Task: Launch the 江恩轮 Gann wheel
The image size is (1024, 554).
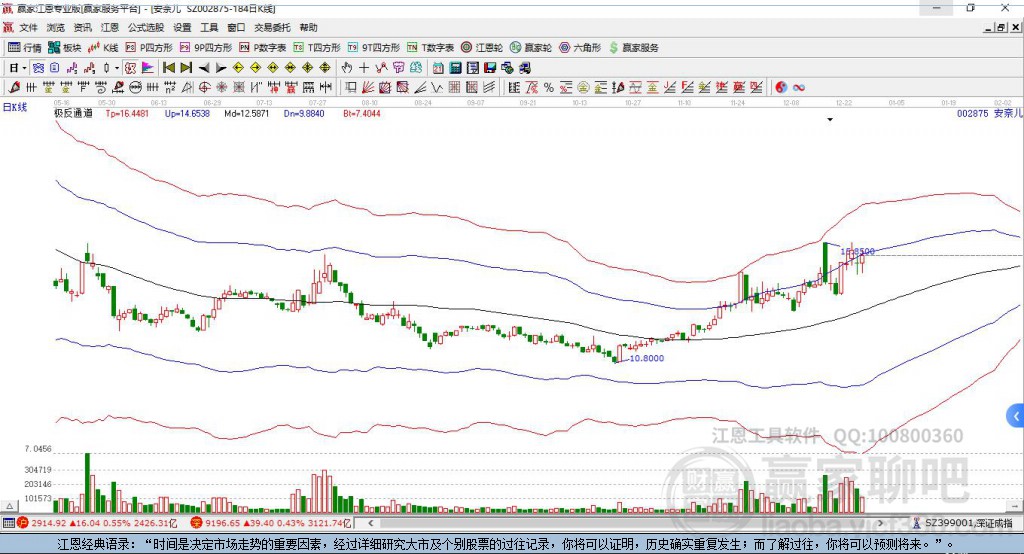Action: (482, 48)
